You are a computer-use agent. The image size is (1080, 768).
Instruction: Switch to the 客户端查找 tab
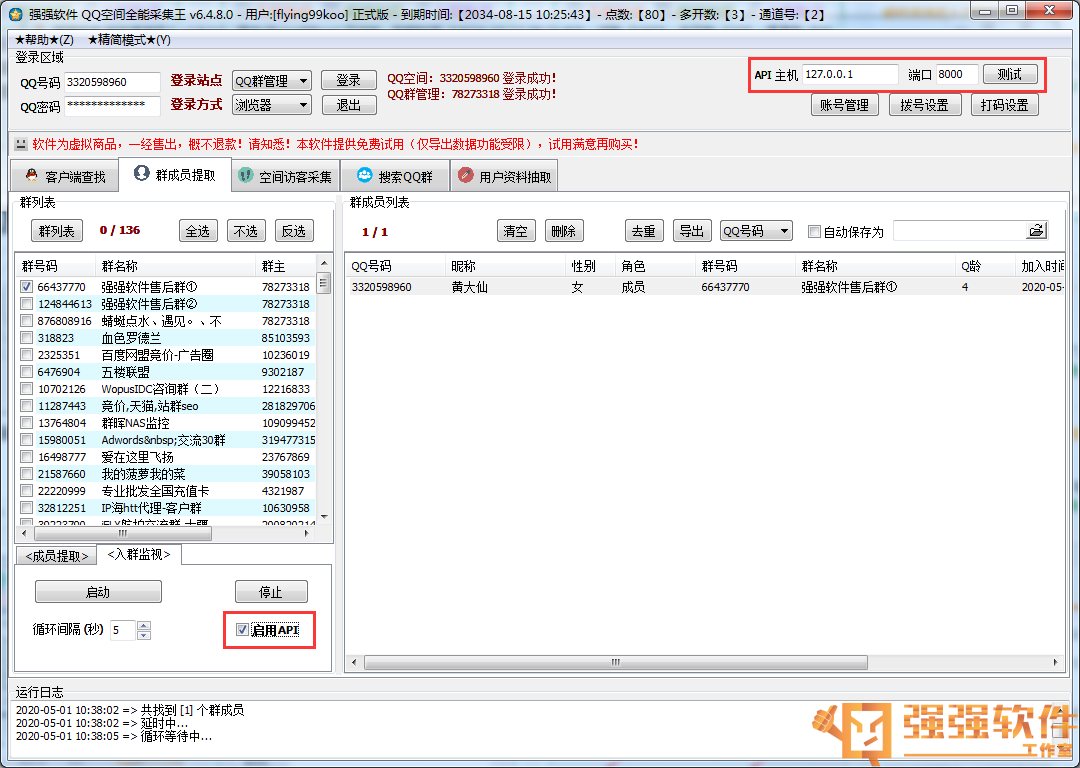[65, 176]
